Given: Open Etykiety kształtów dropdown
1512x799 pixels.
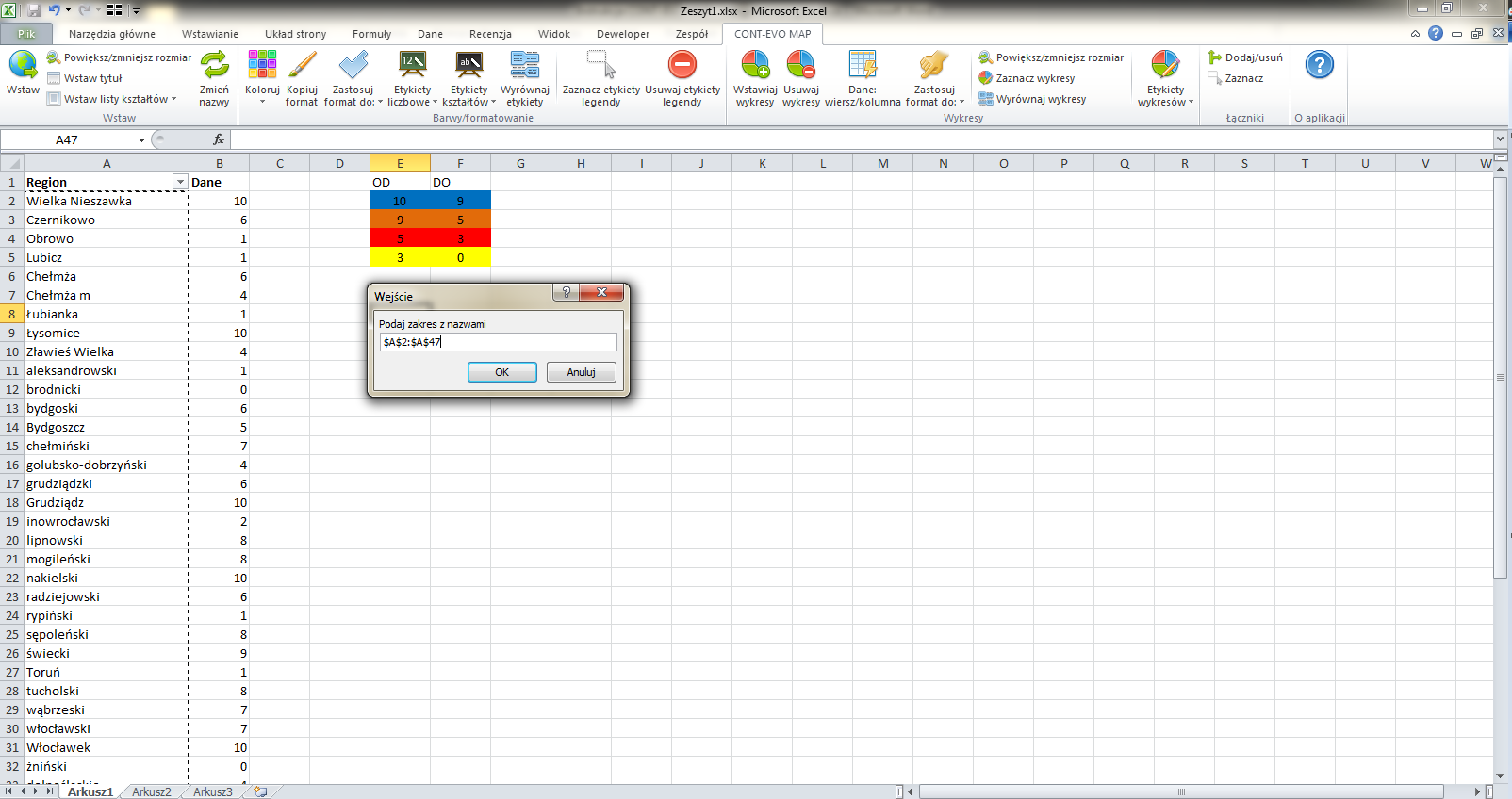Looking at the screenshot, I should [468, 78].
